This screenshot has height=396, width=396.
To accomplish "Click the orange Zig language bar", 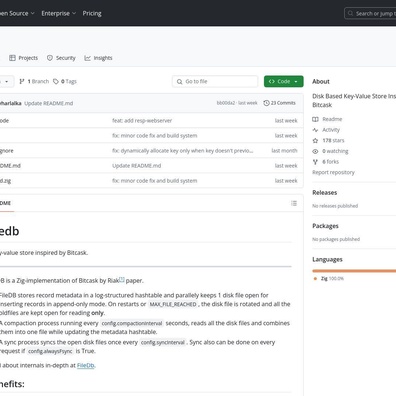I will click(354, 271).
